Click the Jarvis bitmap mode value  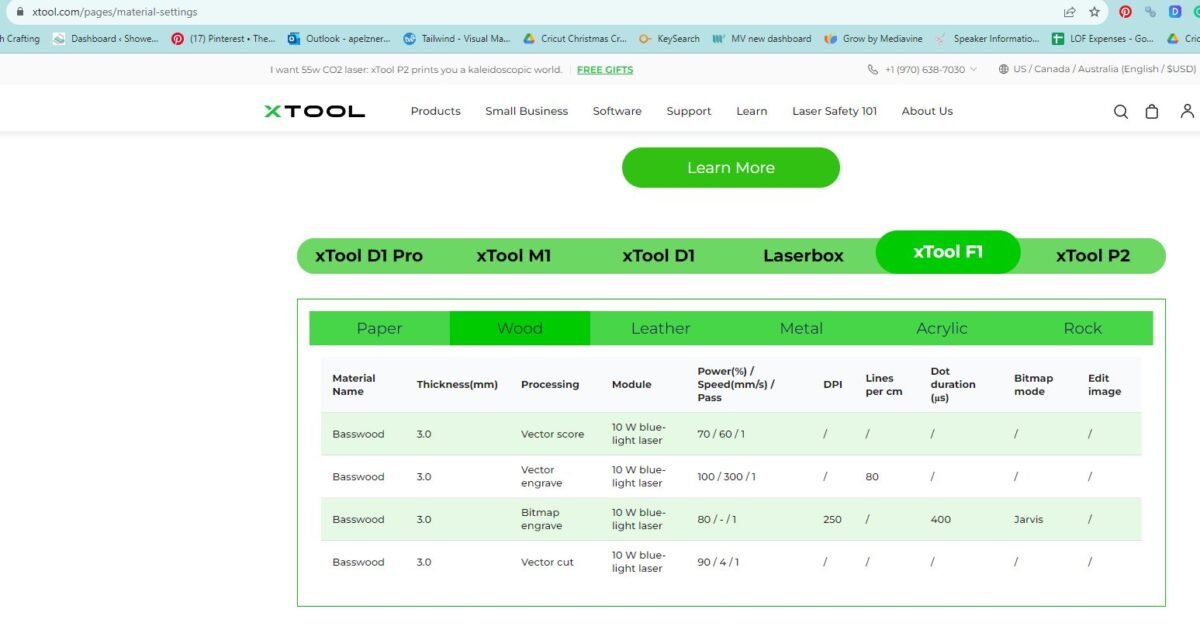[x=1029, y=519]
